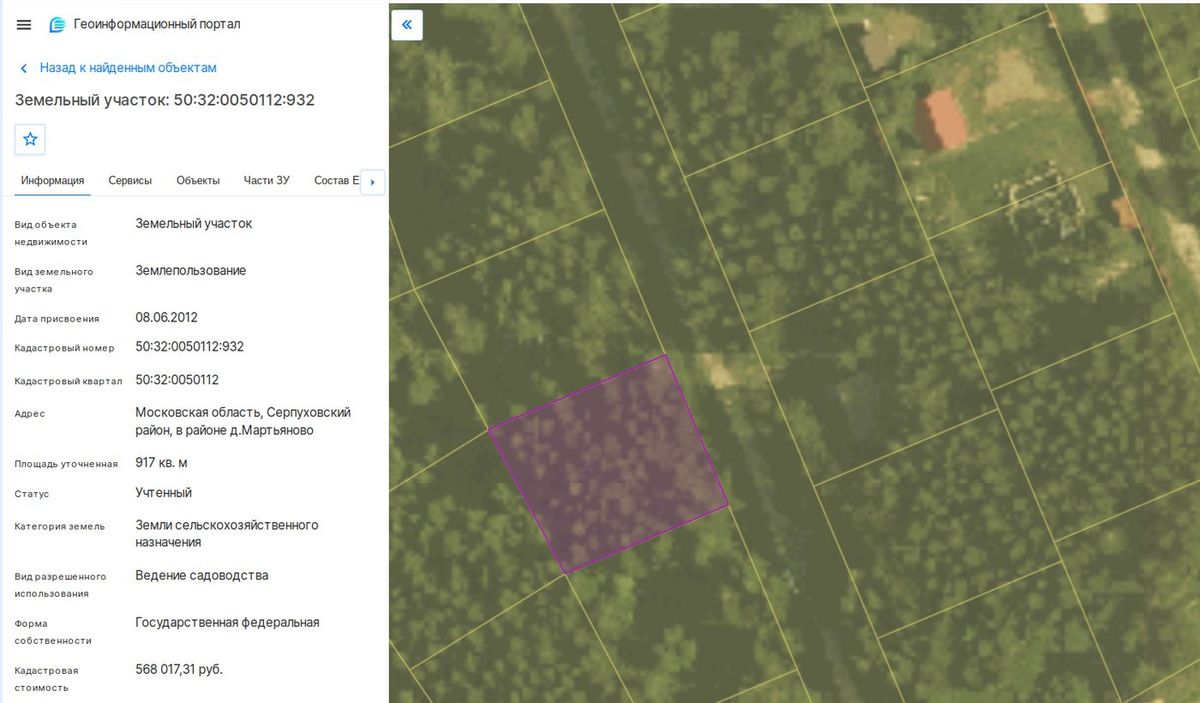Screen dimensions: 1200x703
Task: Click assignment date value 08.06.2012
Action: pyautogui.click(x=167, y=318)
